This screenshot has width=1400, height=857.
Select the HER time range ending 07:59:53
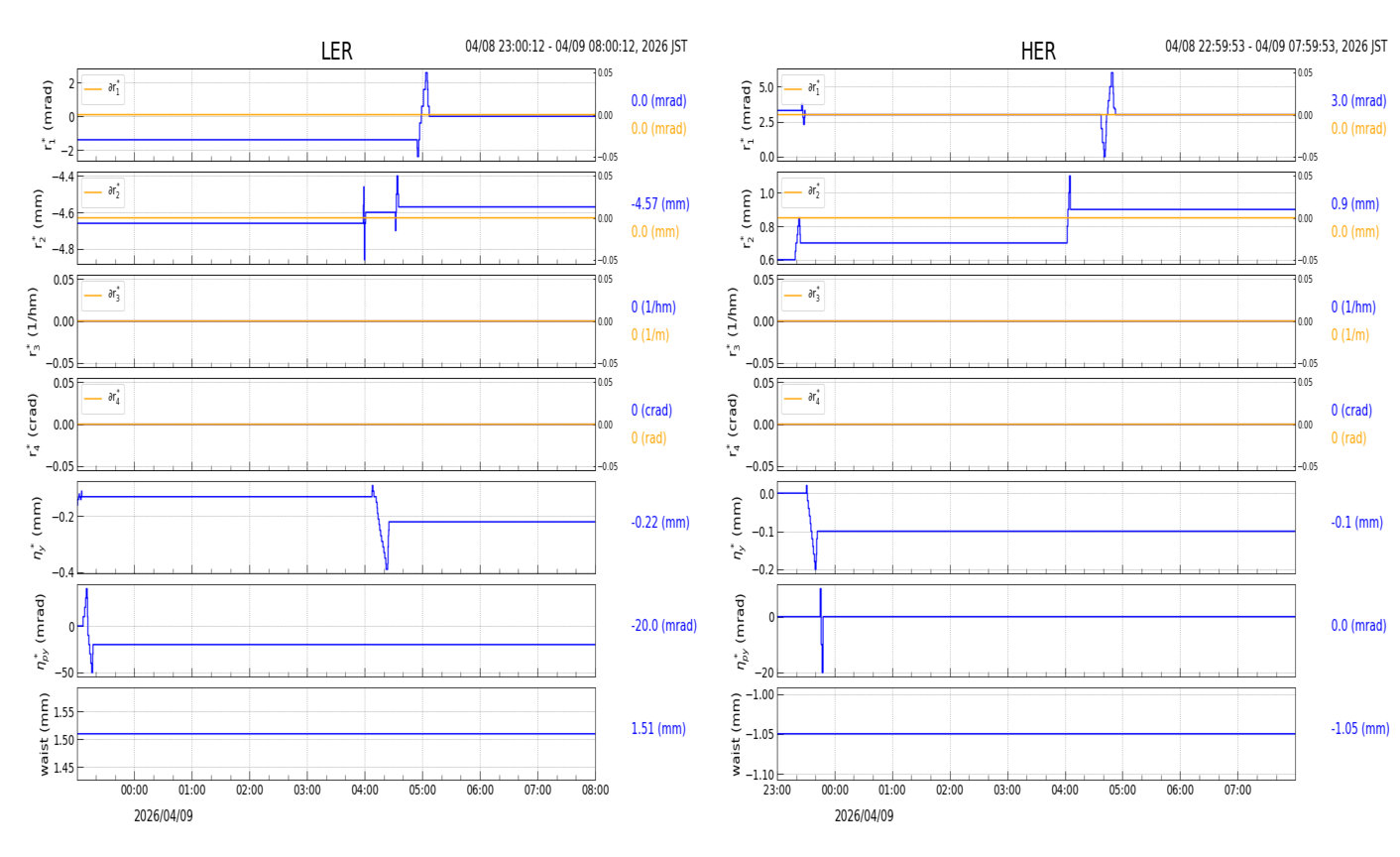1276,47
